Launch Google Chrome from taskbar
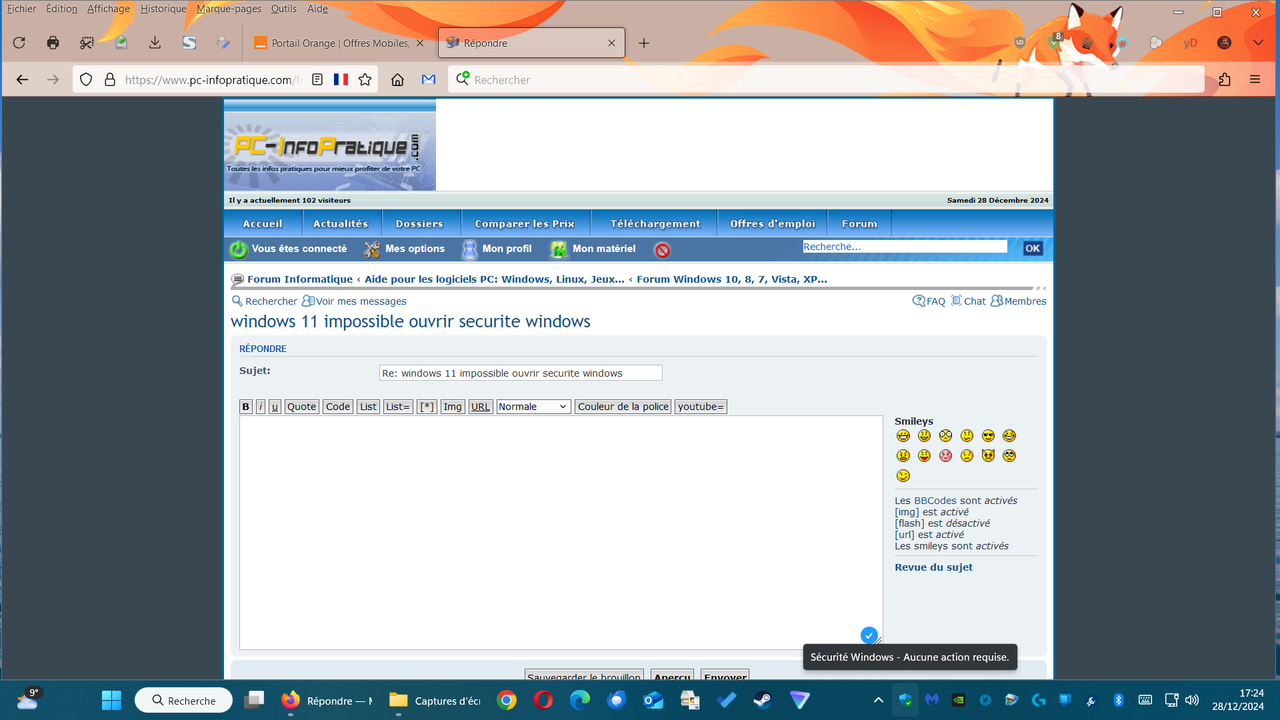Screen dimensions: 1280x720 coord(507,700)
